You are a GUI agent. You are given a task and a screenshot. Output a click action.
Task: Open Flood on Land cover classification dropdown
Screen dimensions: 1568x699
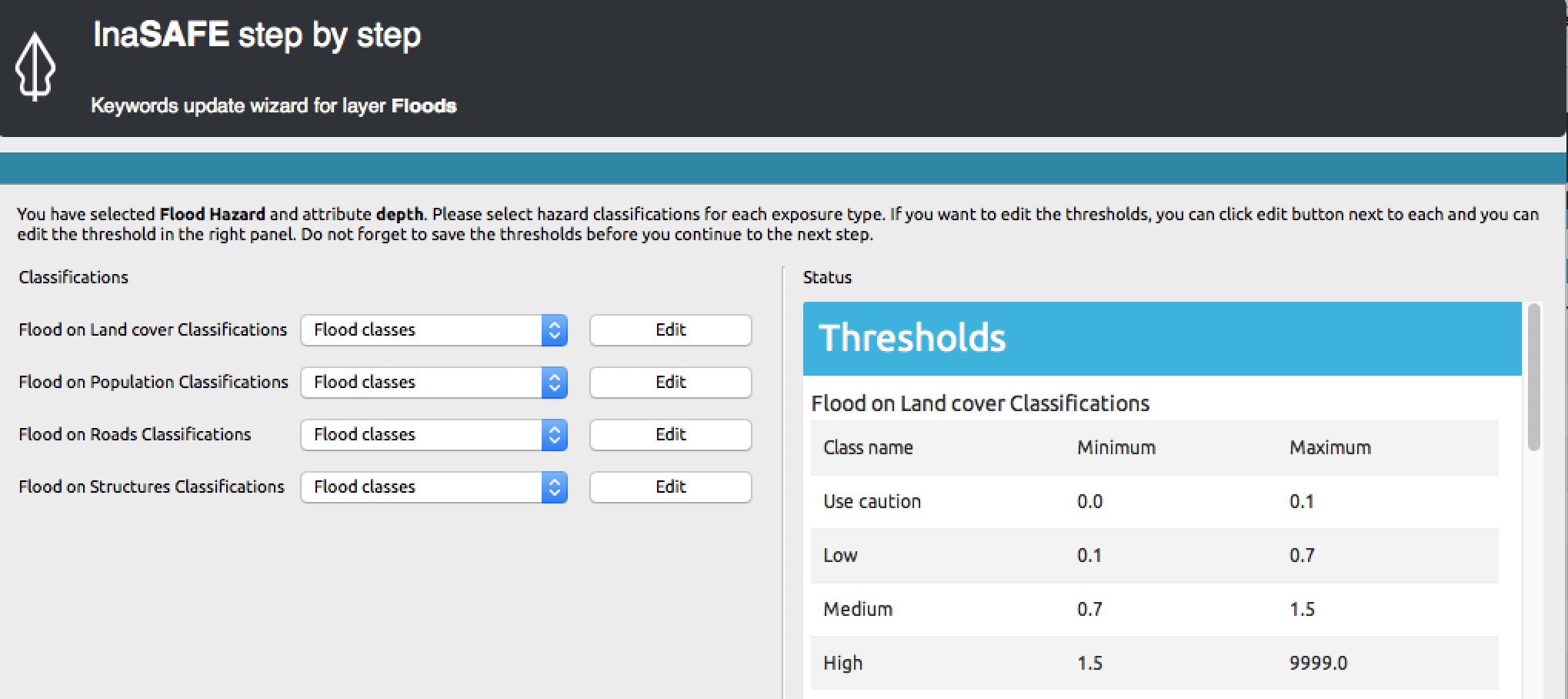434,330
